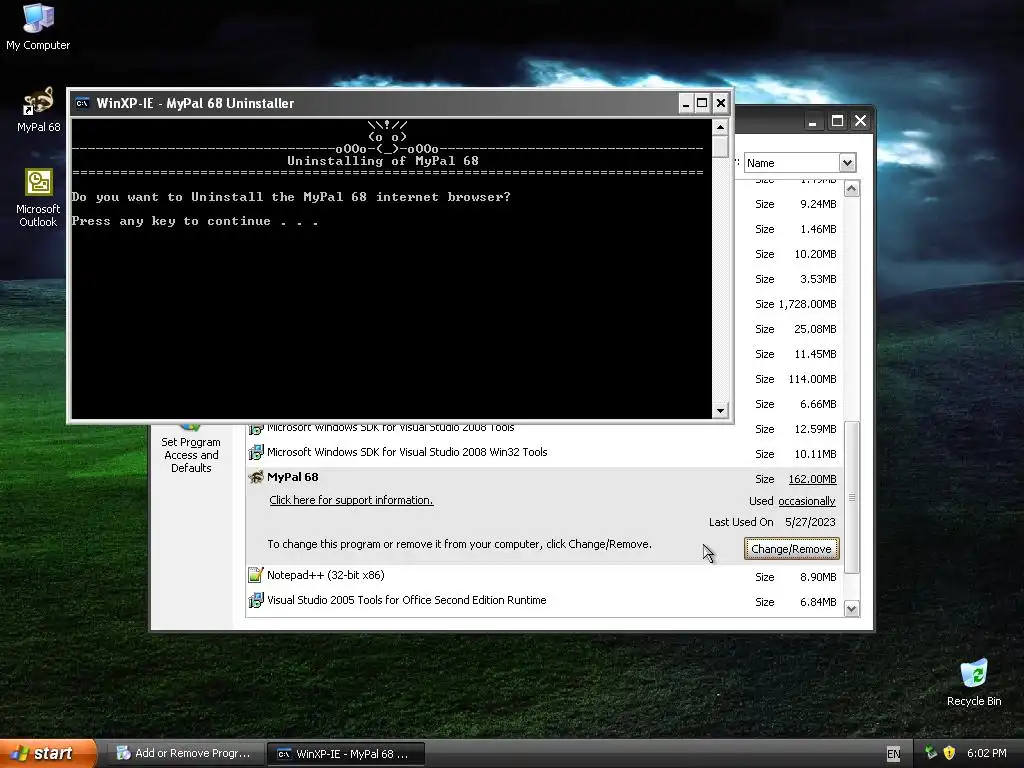1024x768 pixels.
Task: Select the Microsoft Outlook desktop icon
Action: [x=38, y=197]
